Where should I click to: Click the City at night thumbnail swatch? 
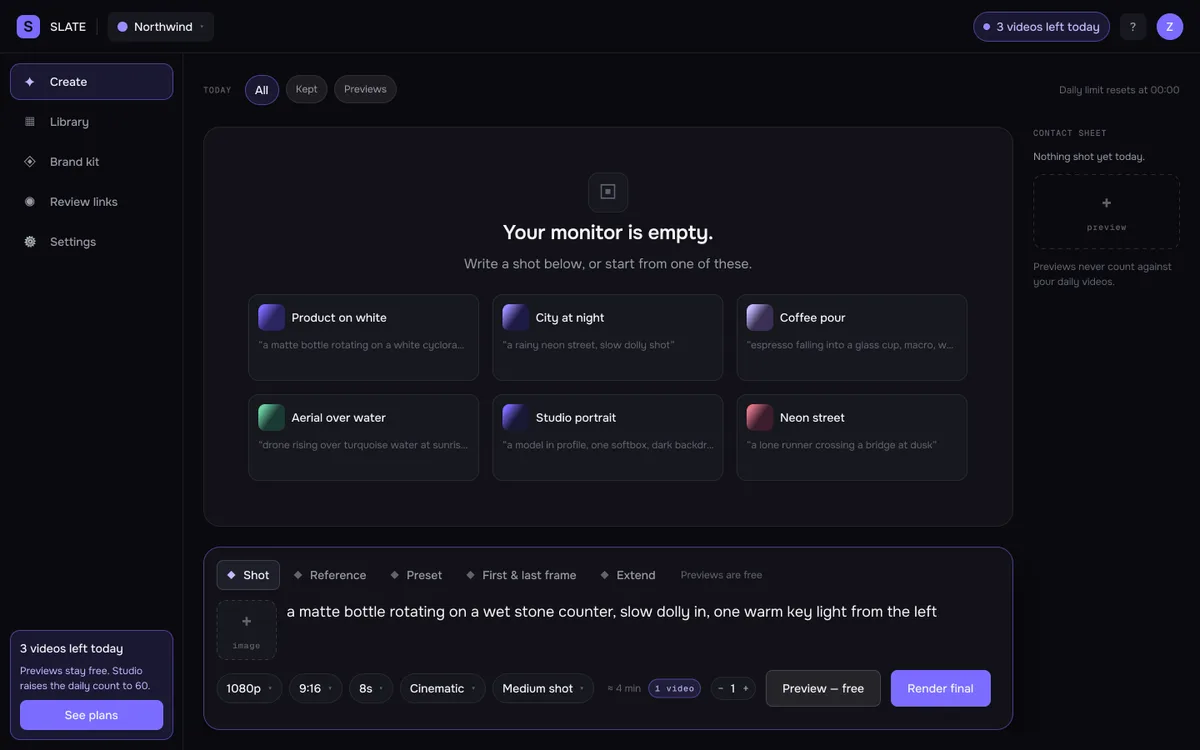[515, 317]
